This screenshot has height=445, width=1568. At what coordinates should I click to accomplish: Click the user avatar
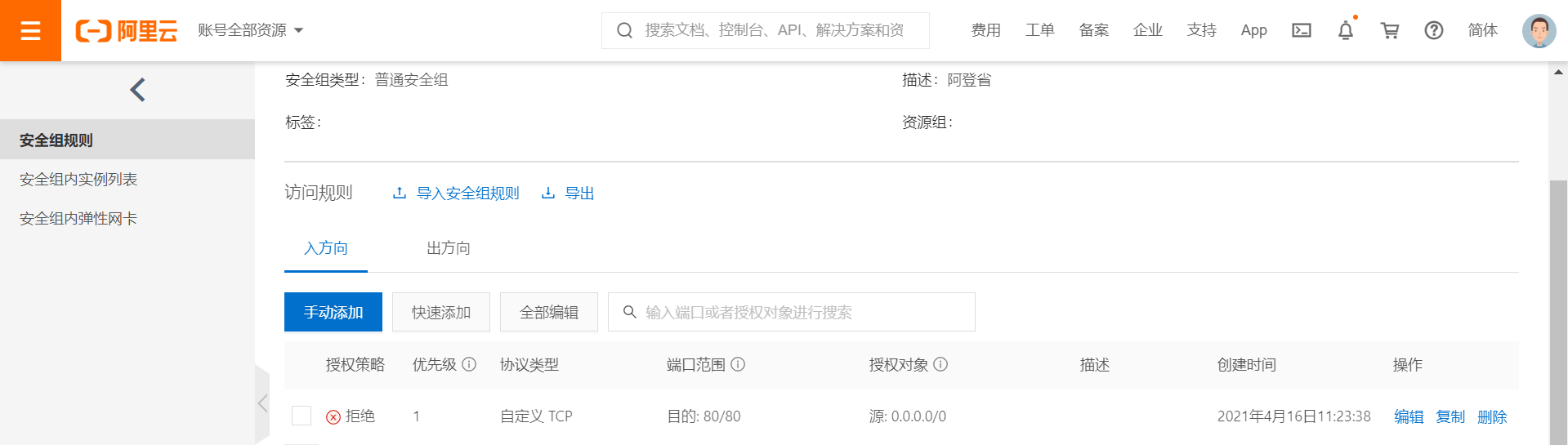coord(1539,31)
